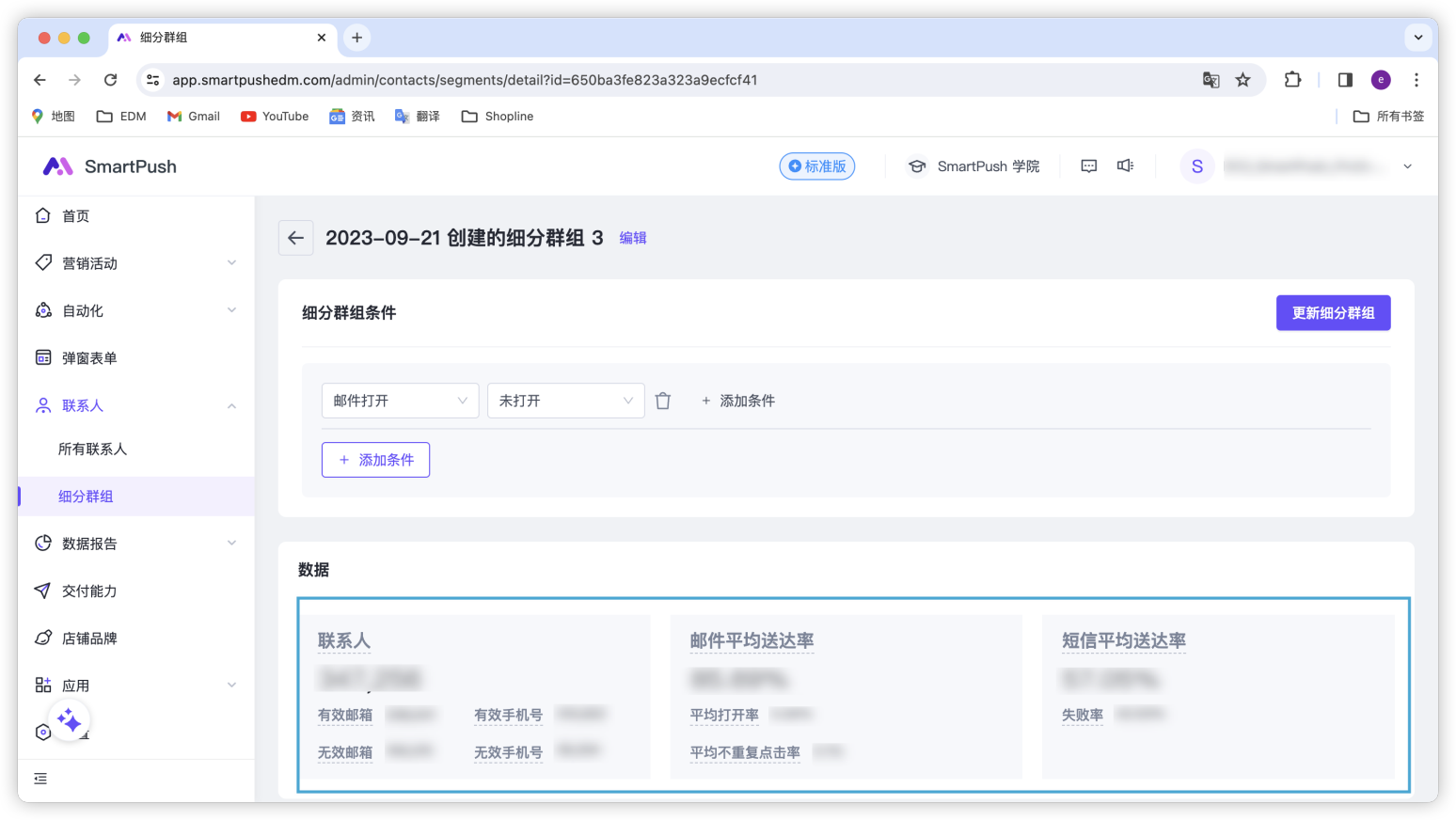
Task: Click the back arrow beside segment title
Action: [x=295, y=238]
